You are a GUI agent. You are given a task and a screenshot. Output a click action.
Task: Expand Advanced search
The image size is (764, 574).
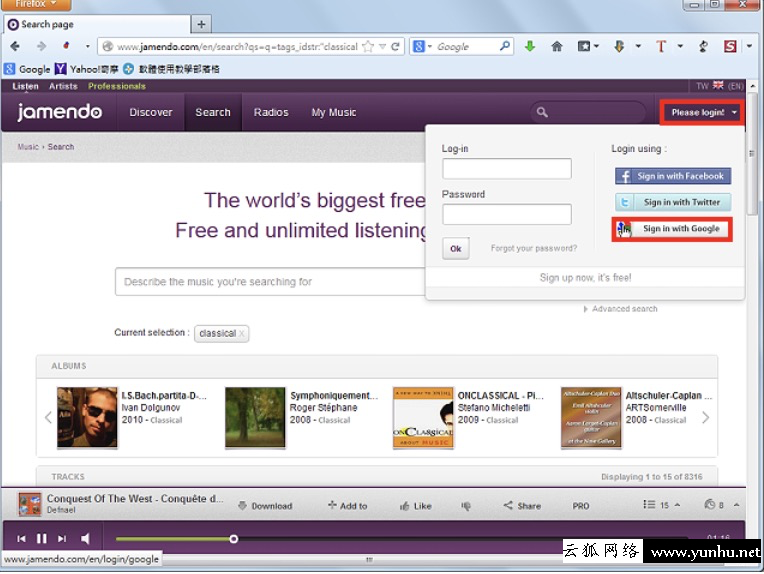click(x=621, y=309)
